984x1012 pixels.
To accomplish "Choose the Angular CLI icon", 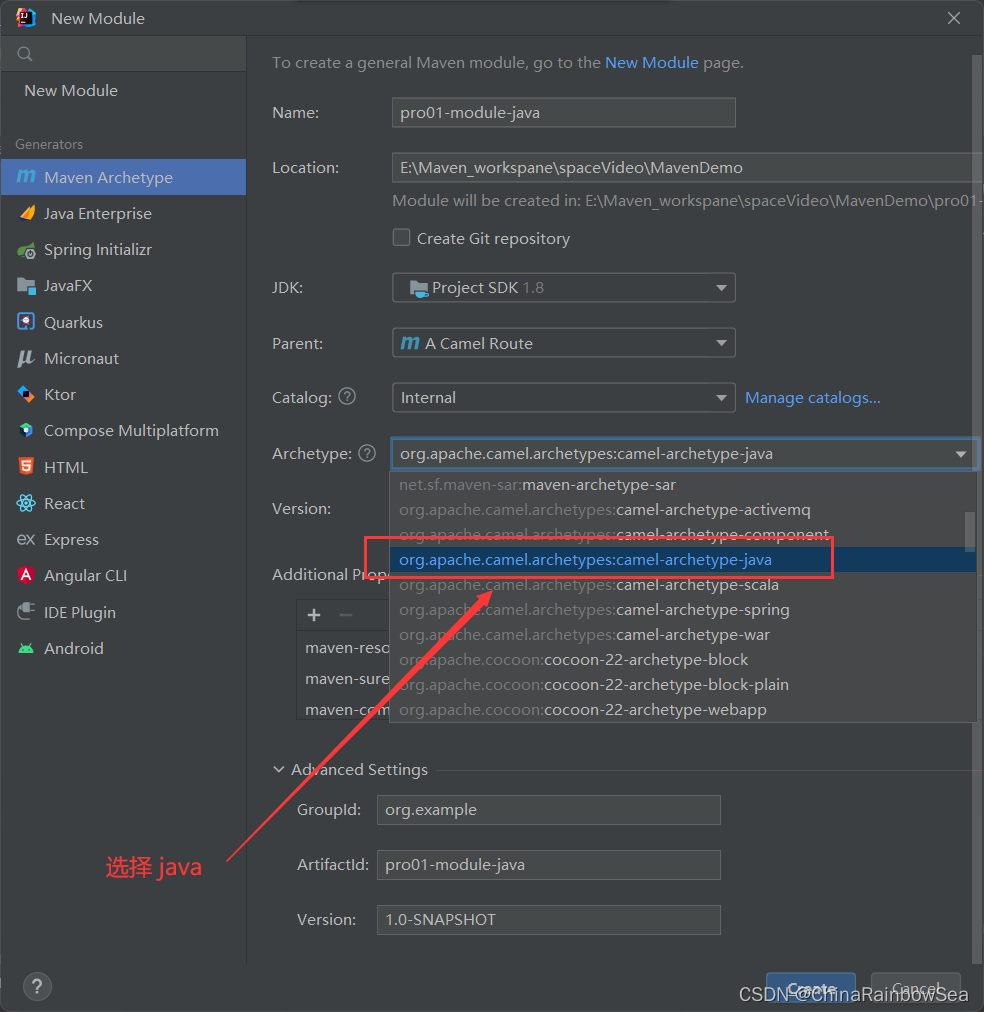I will pos(26,575).
